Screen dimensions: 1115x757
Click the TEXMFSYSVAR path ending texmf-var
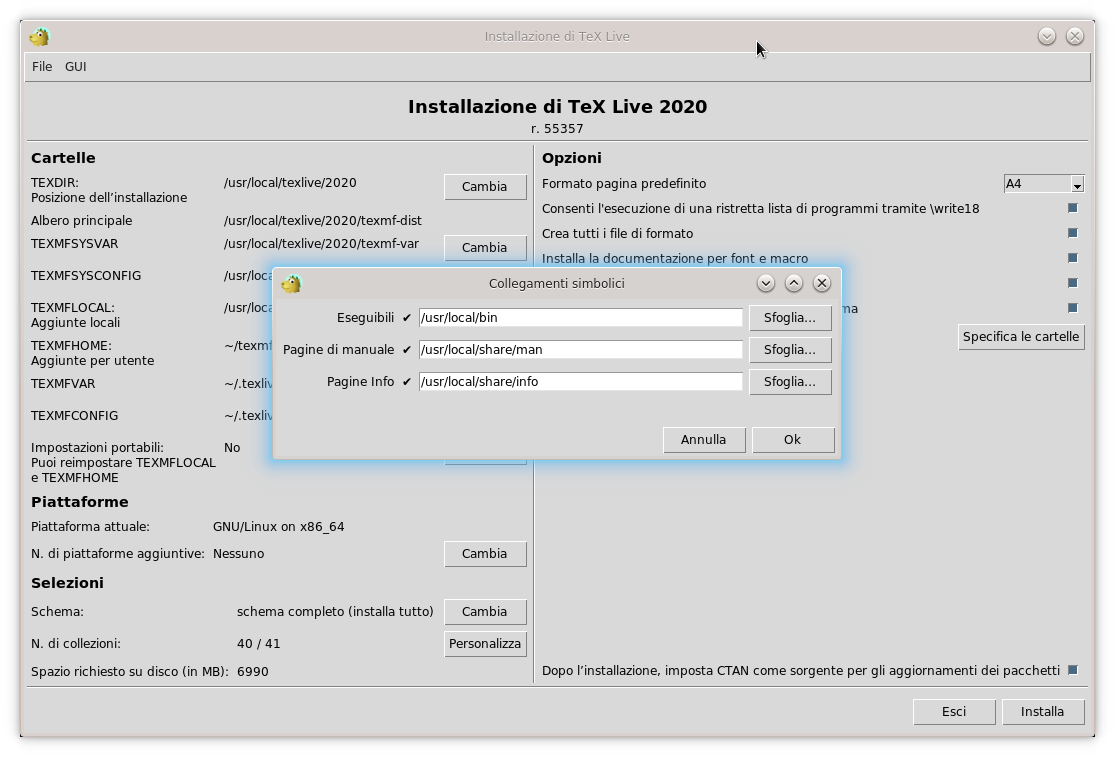pos(321,244)
